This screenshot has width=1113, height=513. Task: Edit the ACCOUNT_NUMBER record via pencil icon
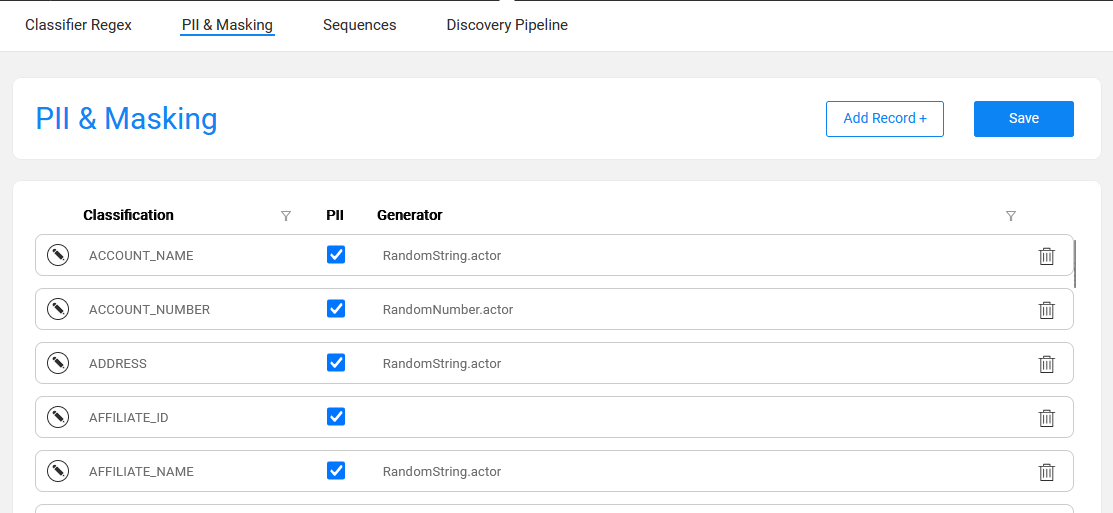click(58, 309)
